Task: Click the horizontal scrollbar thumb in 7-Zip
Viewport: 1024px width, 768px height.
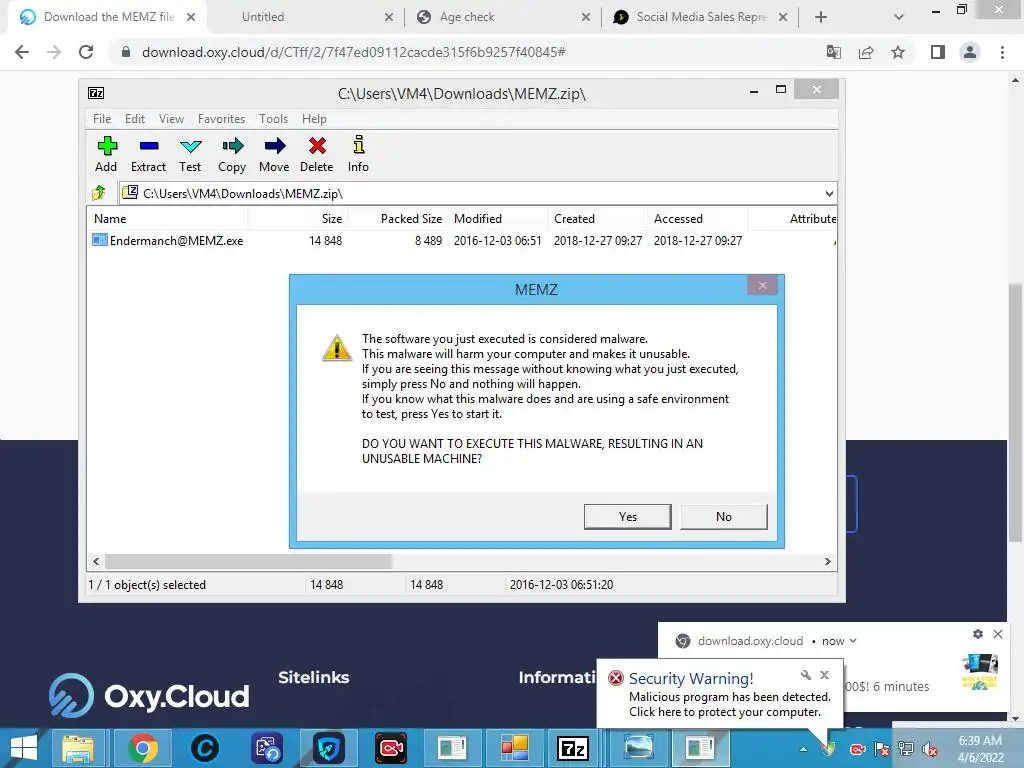Action: [x=248, y=561]
